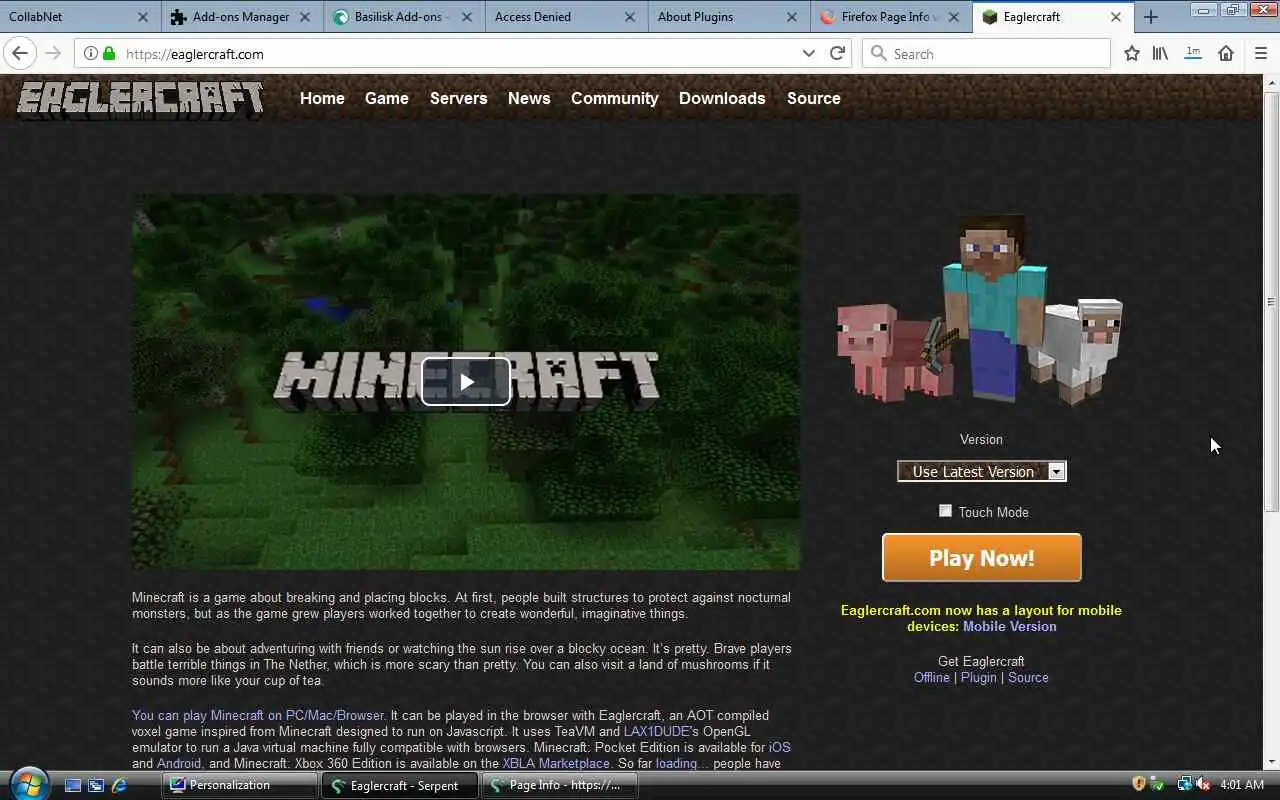Open the Windows Start orb

27,783
